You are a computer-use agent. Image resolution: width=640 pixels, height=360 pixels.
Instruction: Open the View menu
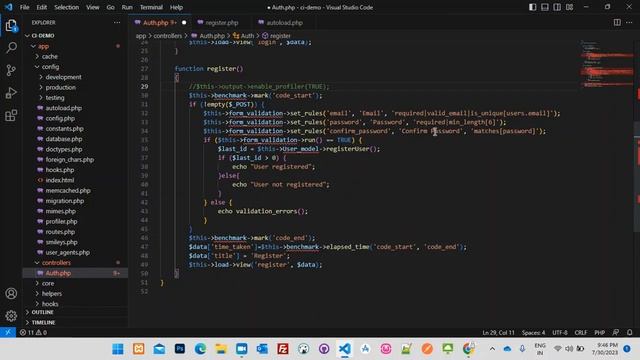click(x=93, y=7)
